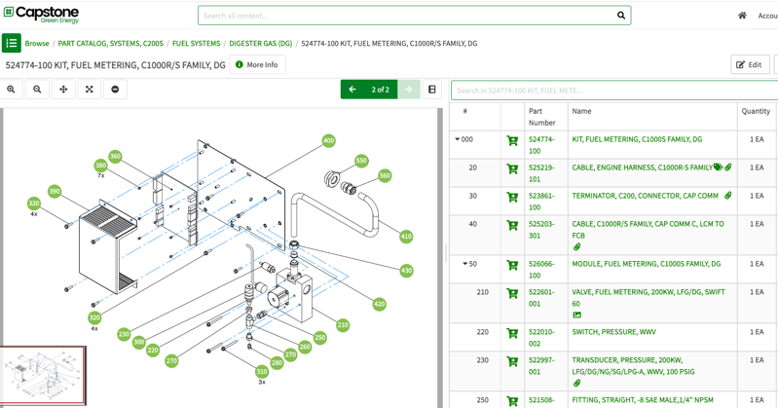The height and width of the screenshot is (408, 778).
Task: Select callout 420 on the diagram
Action: tap(379, 304)
